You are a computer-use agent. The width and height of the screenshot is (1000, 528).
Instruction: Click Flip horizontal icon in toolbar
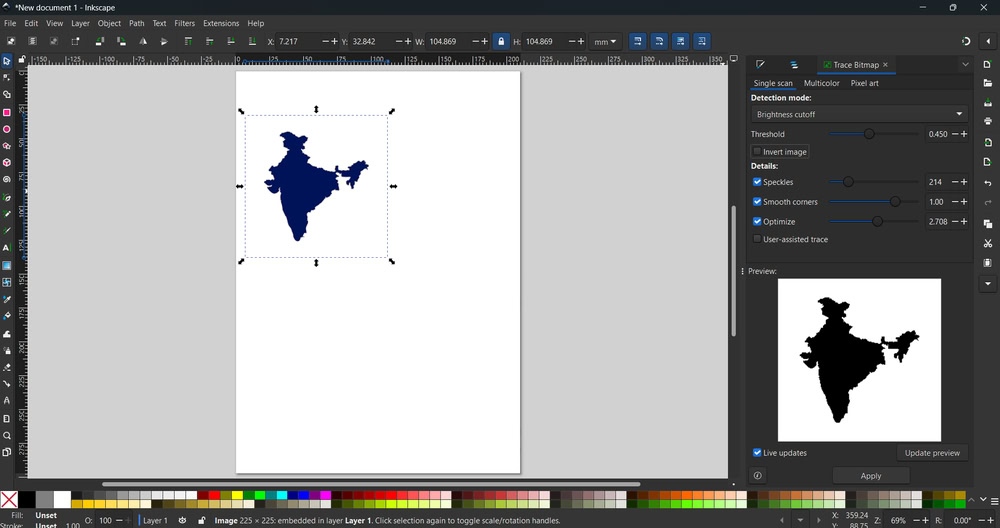click(143, 41)
